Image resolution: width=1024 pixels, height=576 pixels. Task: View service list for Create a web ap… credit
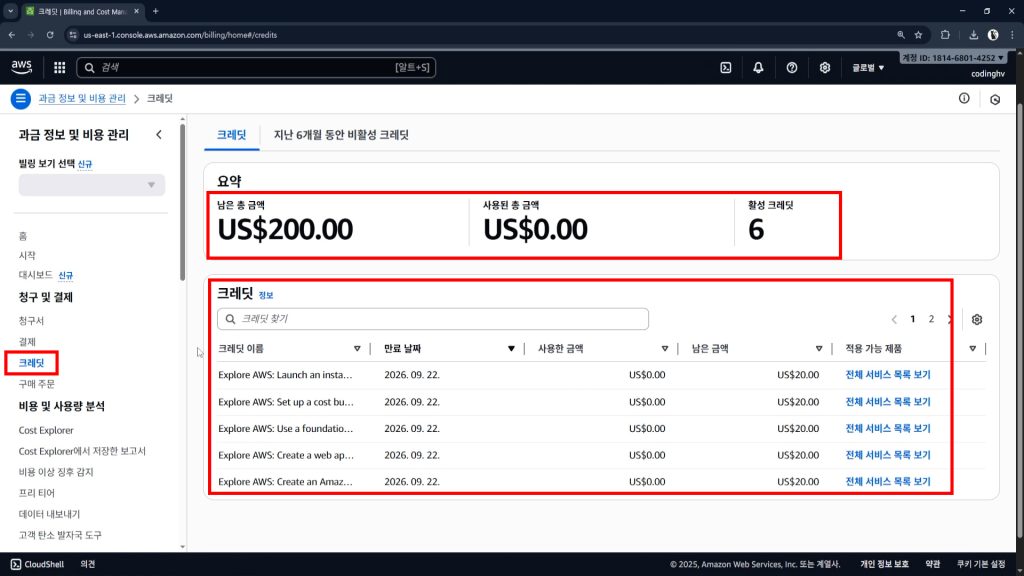[x=888, y=455]
